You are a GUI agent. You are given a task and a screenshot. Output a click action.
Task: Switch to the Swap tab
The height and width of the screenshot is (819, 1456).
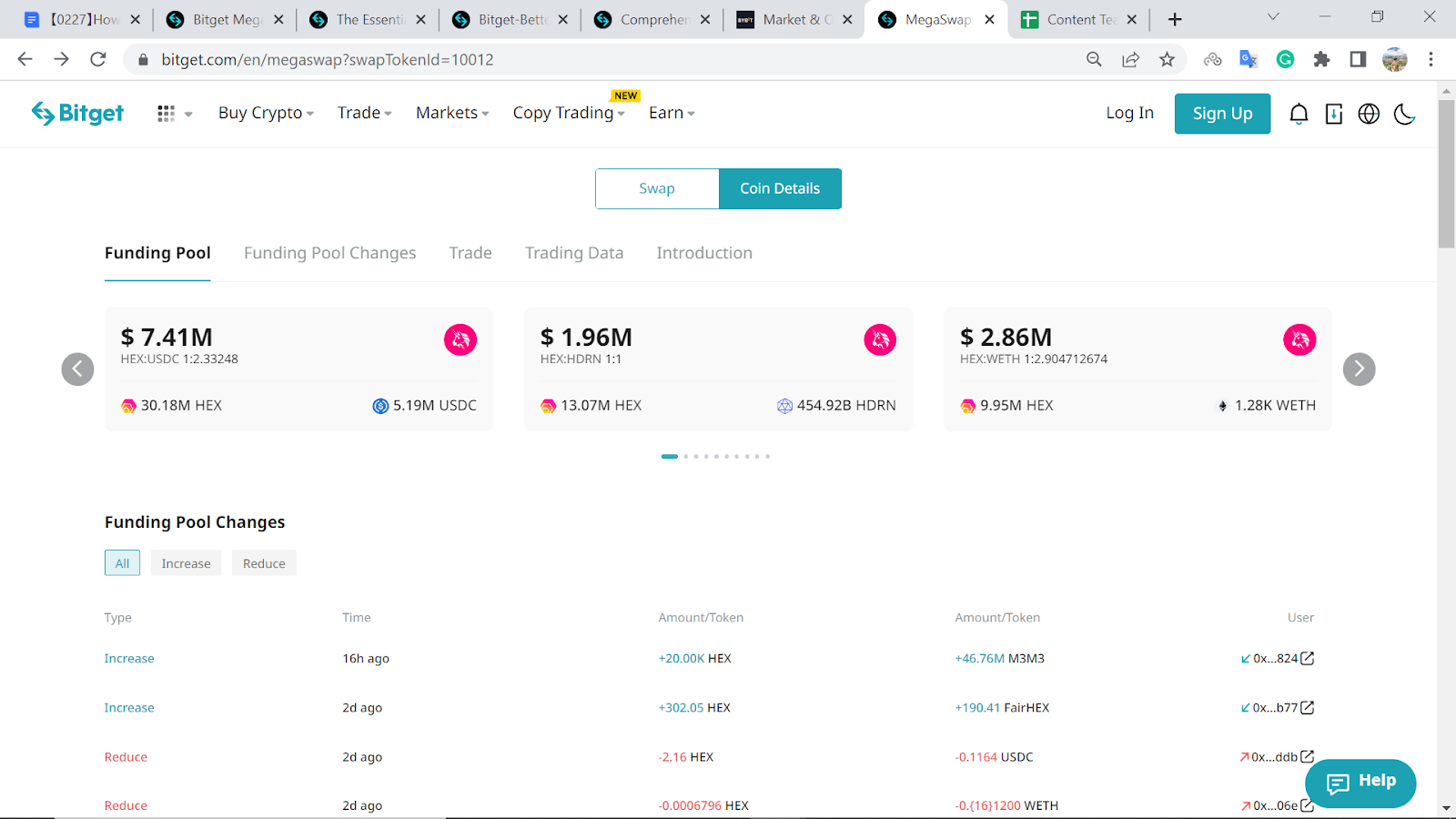657,188
